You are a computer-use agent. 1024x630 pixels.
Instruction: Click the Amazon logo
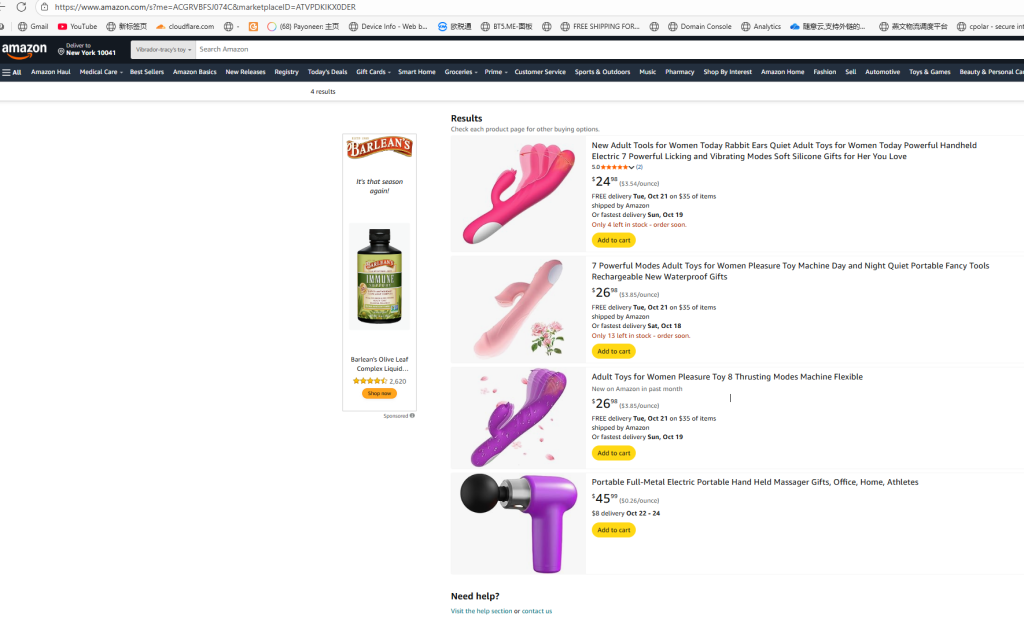coord(24,50)
